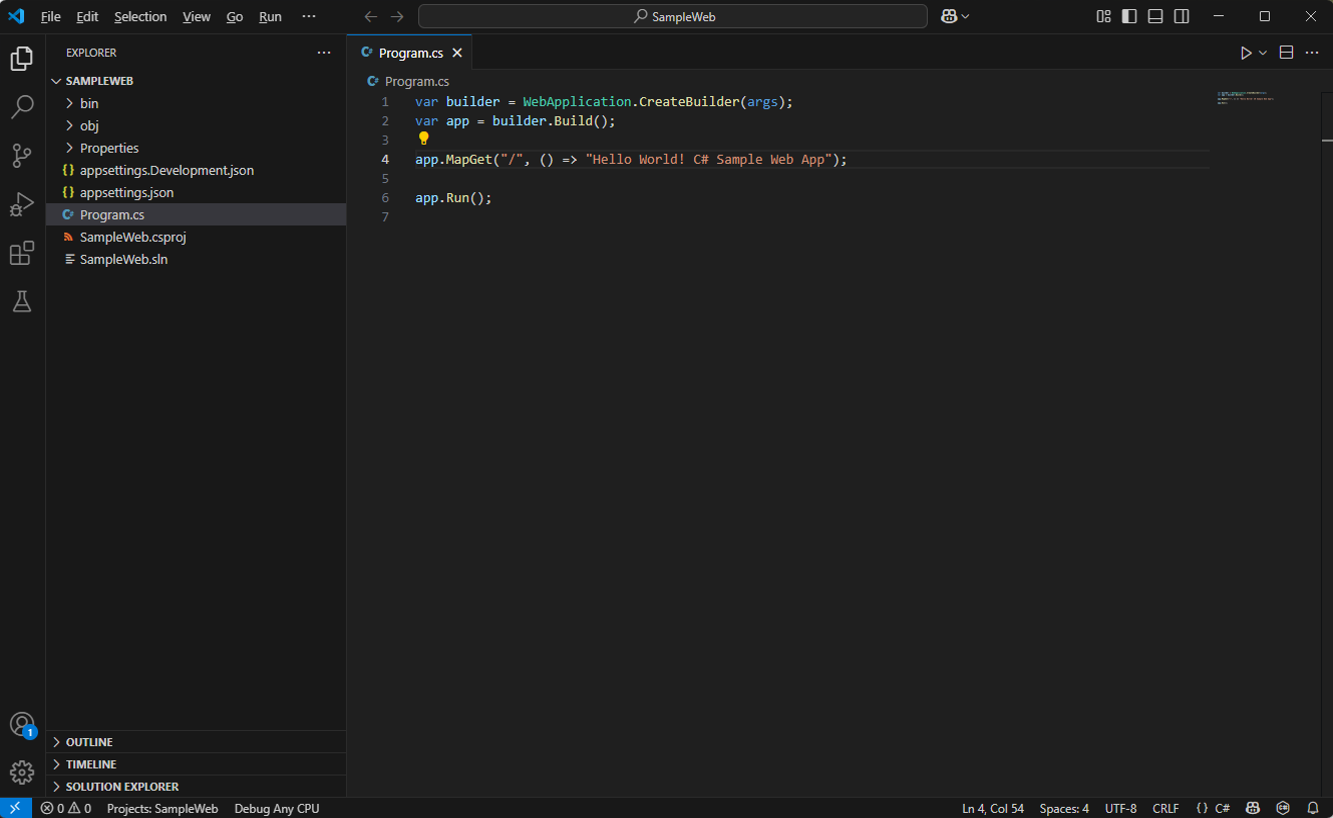The image size is (1333, 818).
Task: Expand the bin folder
Action: click(89, 103)
